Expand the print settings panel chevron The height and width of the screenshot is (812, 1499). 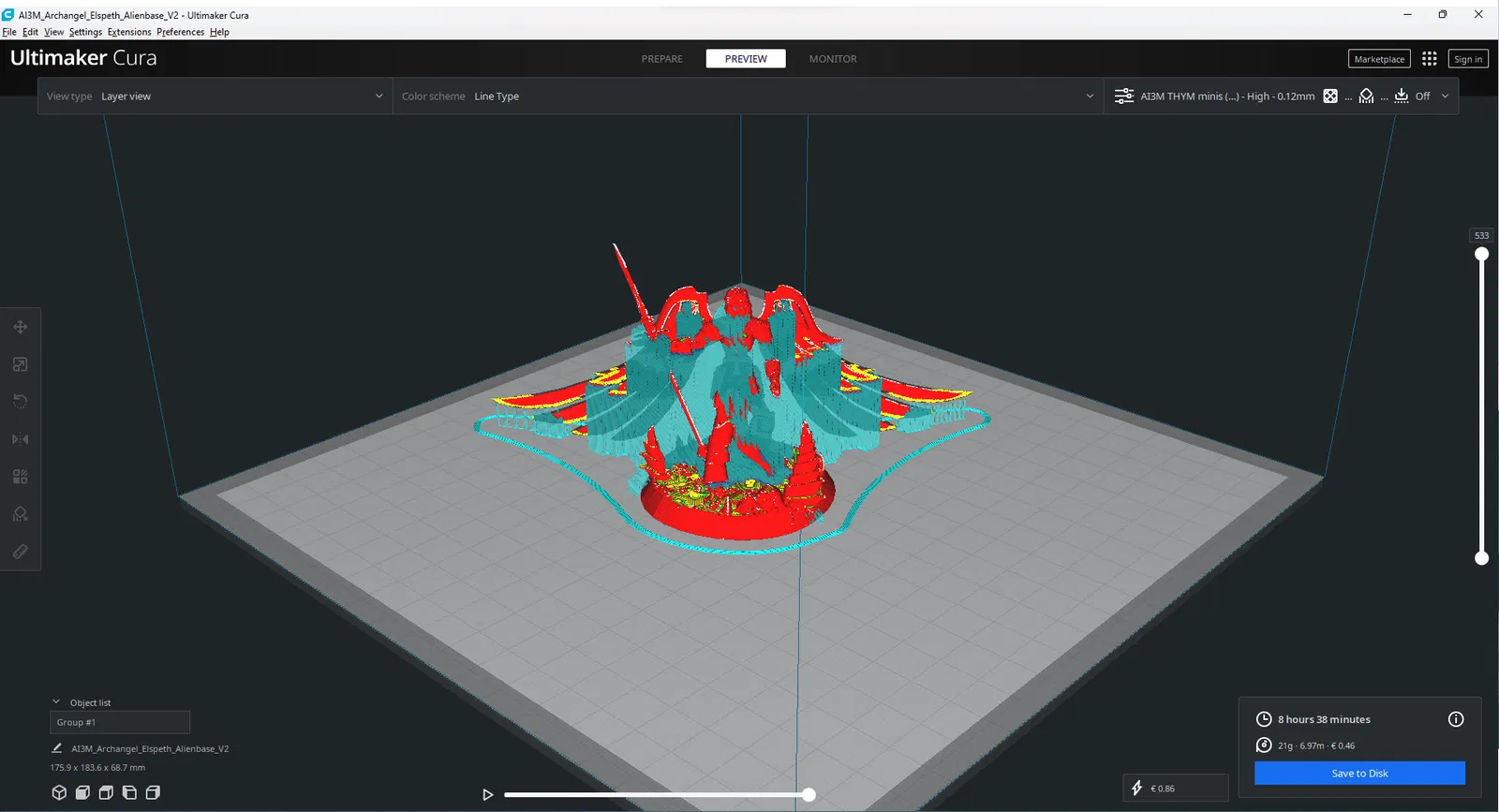(1445, 96)
